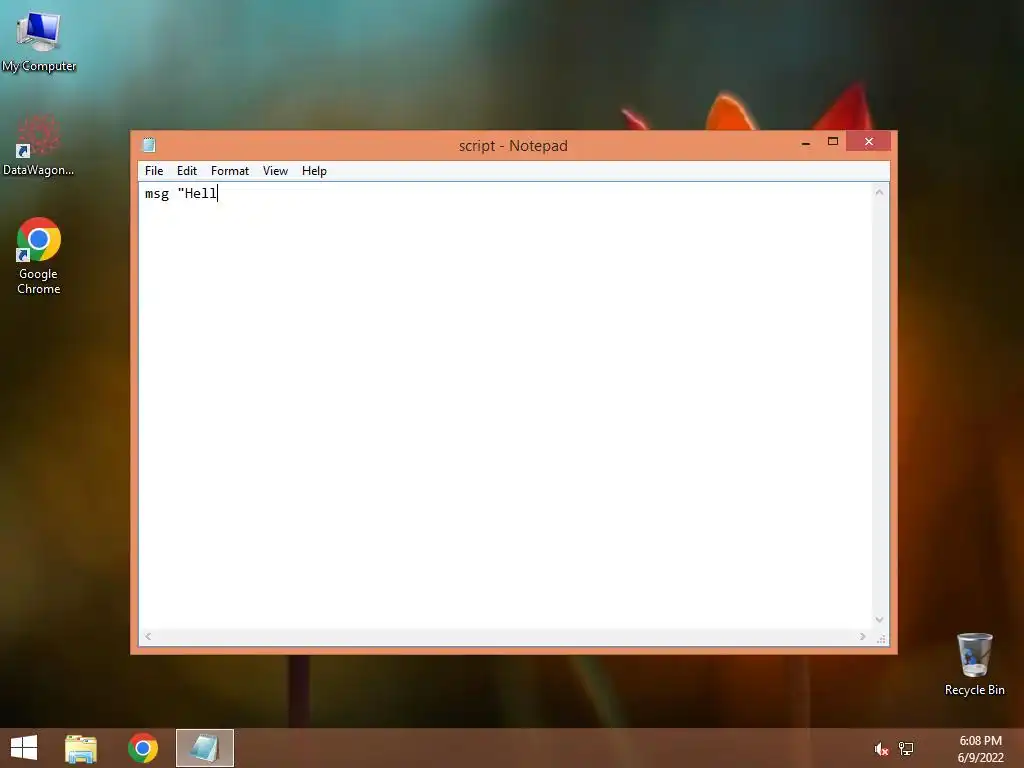The height and width of the screenshot is (768, 1024).
Task: Click the horizontal scrollbar right arrow
Action: [863, 637]
